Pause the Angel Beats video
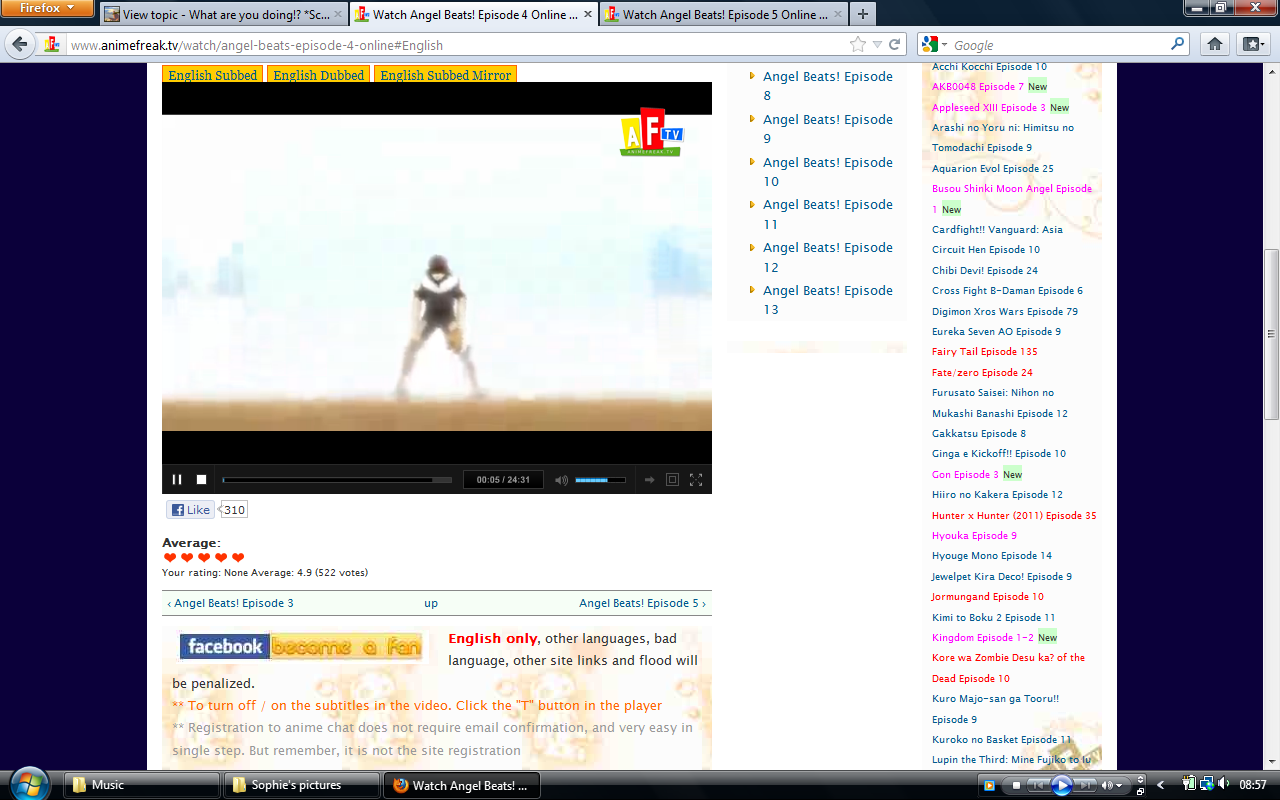The height and width of the screenshot is (800, 1280). tap(177, 480)
